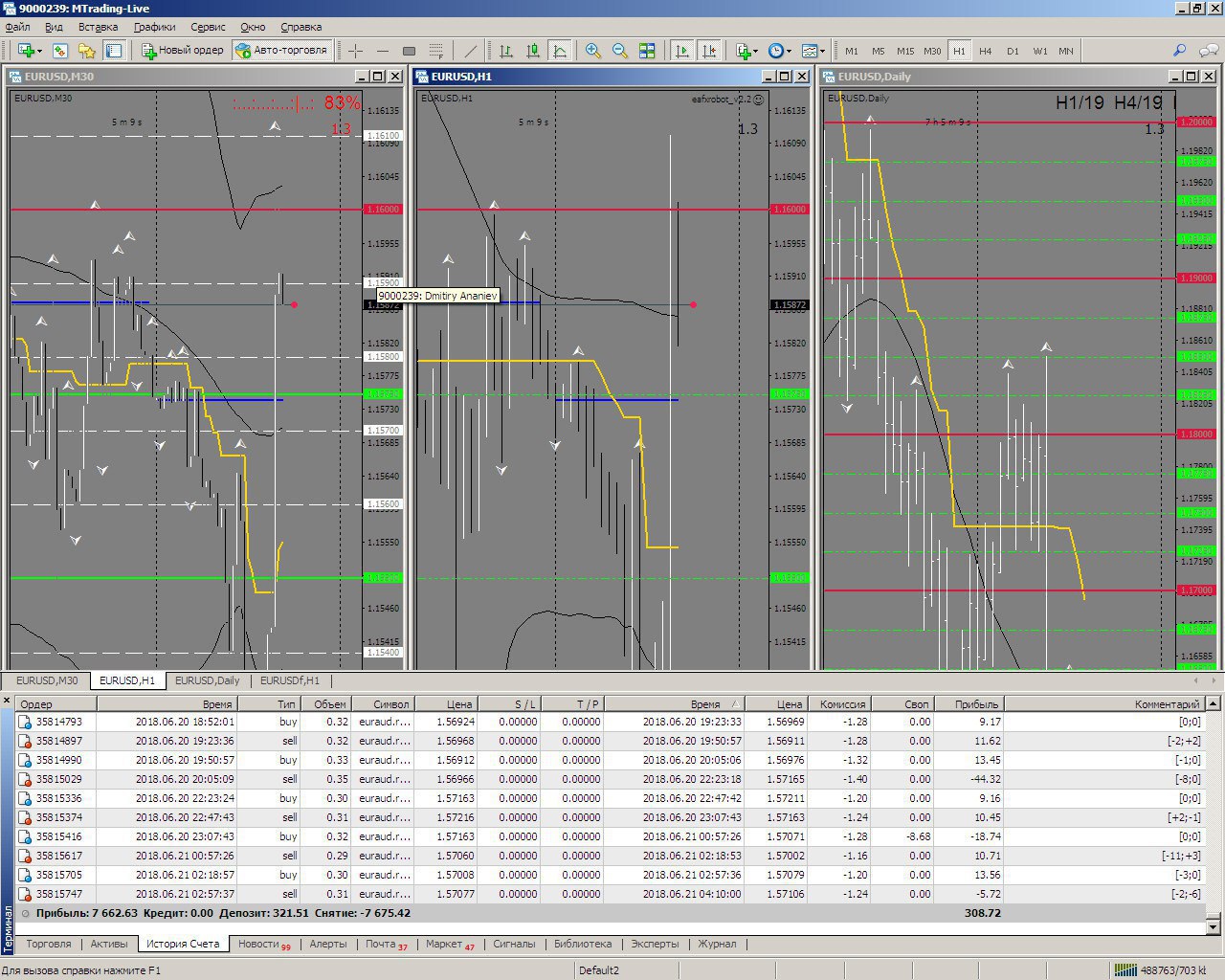Switch chart to candlesticks view

[x=533, y=51]
